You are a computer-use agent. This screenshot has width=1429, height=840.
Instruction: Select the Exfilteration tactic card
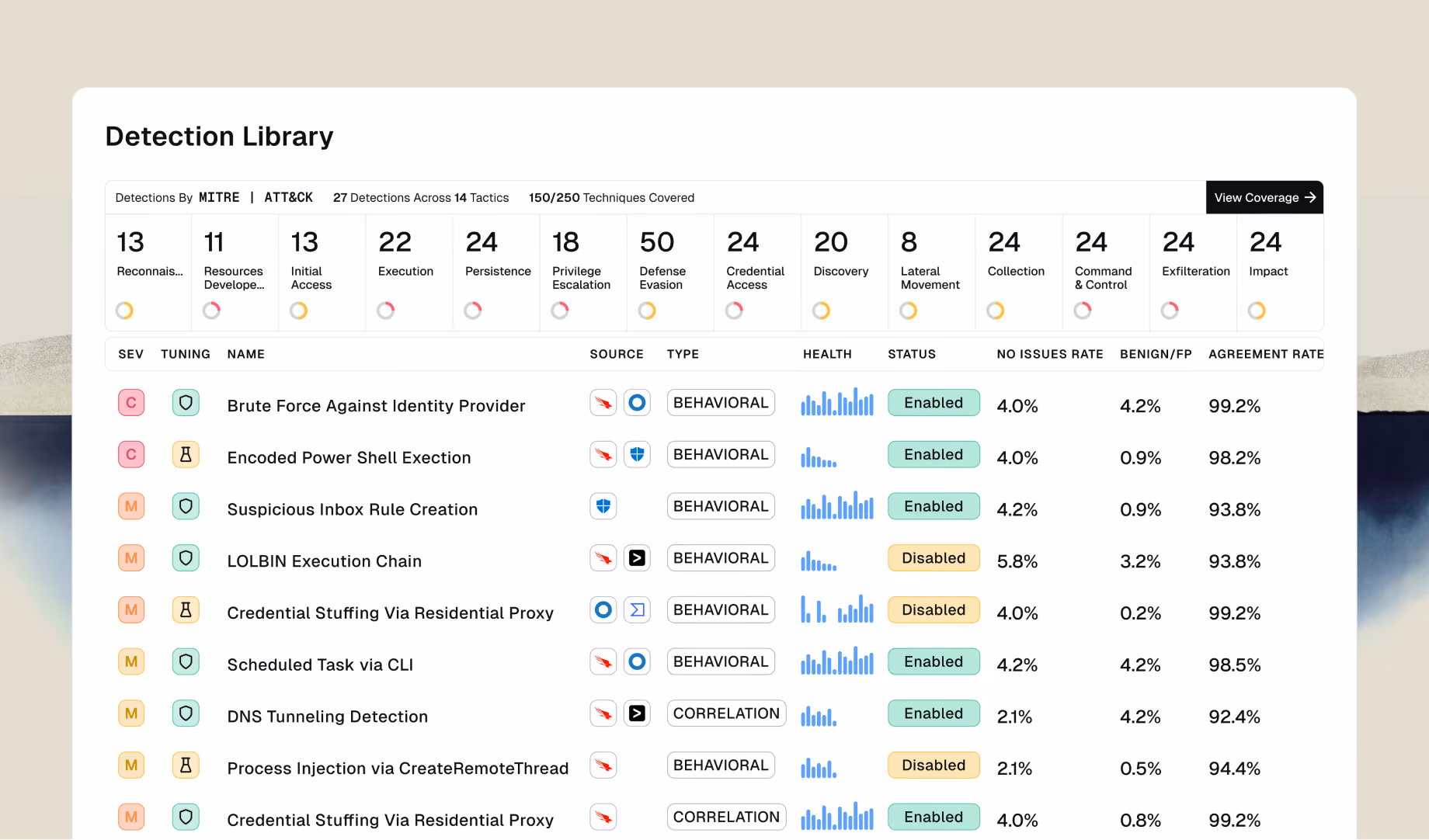click(1193, 273)
